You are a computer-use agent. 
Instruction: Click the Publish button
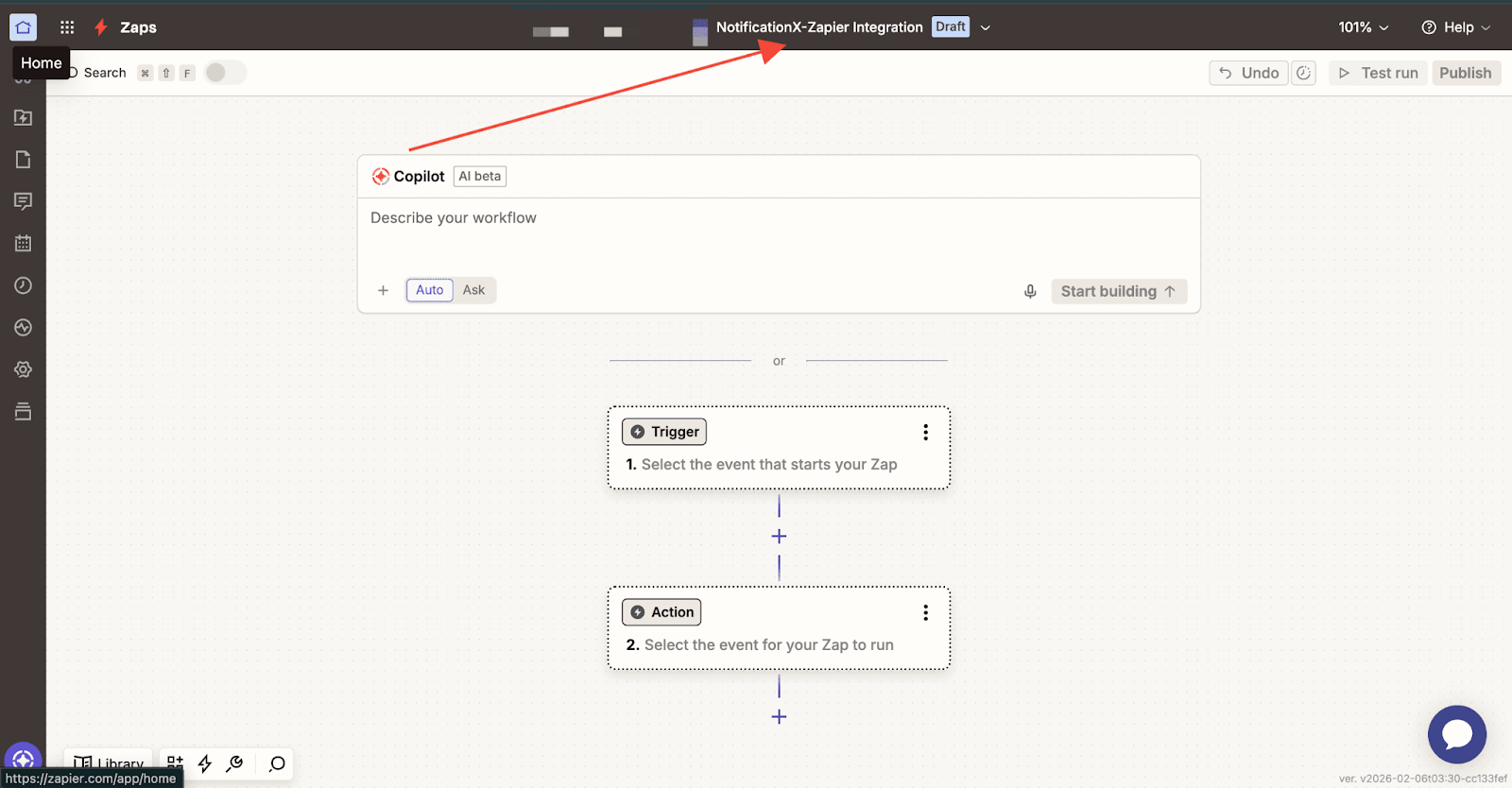[x=1465, y=73]
